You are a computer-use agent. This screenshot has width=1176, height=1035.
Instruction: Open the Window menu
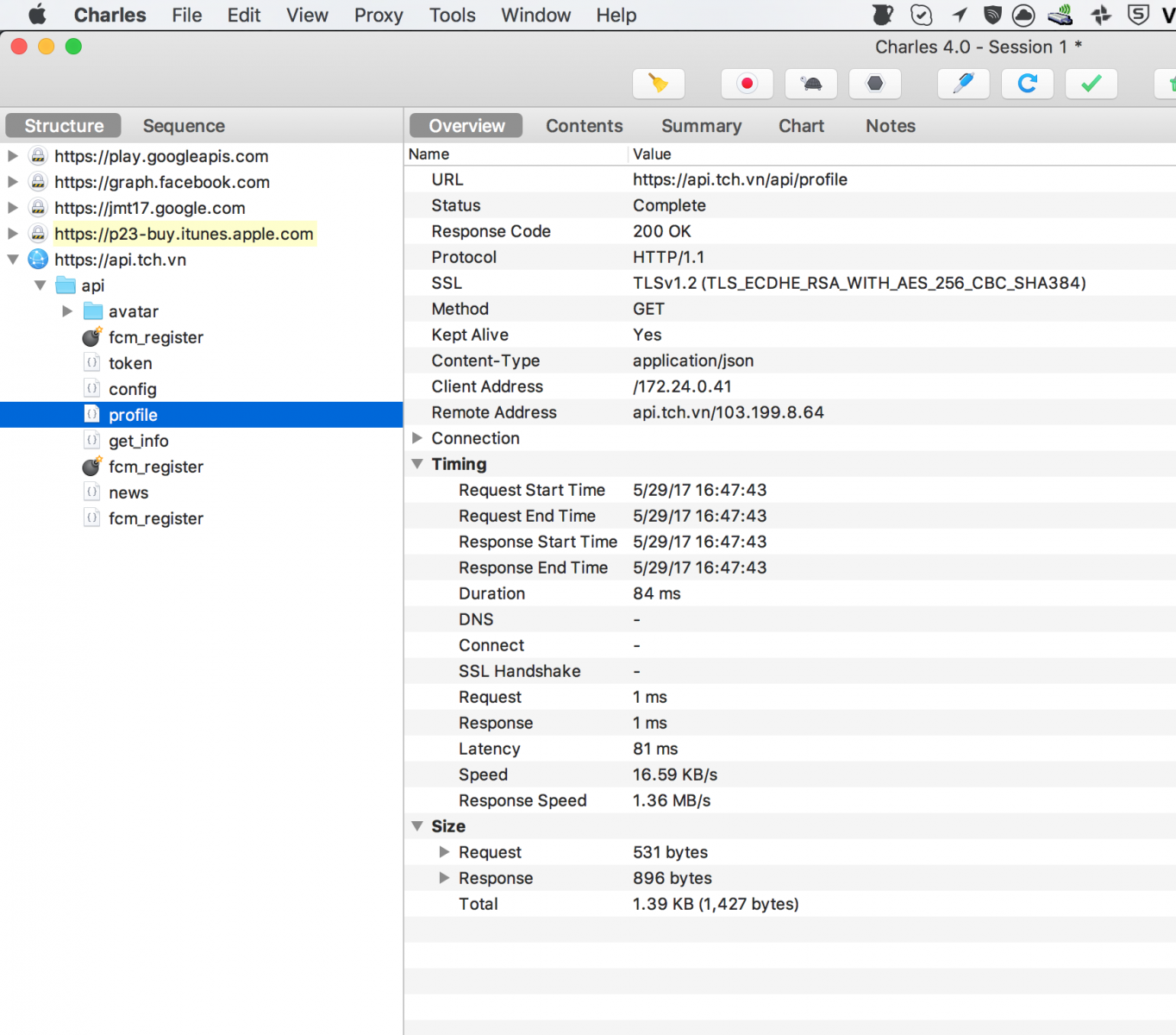[536, 15]
